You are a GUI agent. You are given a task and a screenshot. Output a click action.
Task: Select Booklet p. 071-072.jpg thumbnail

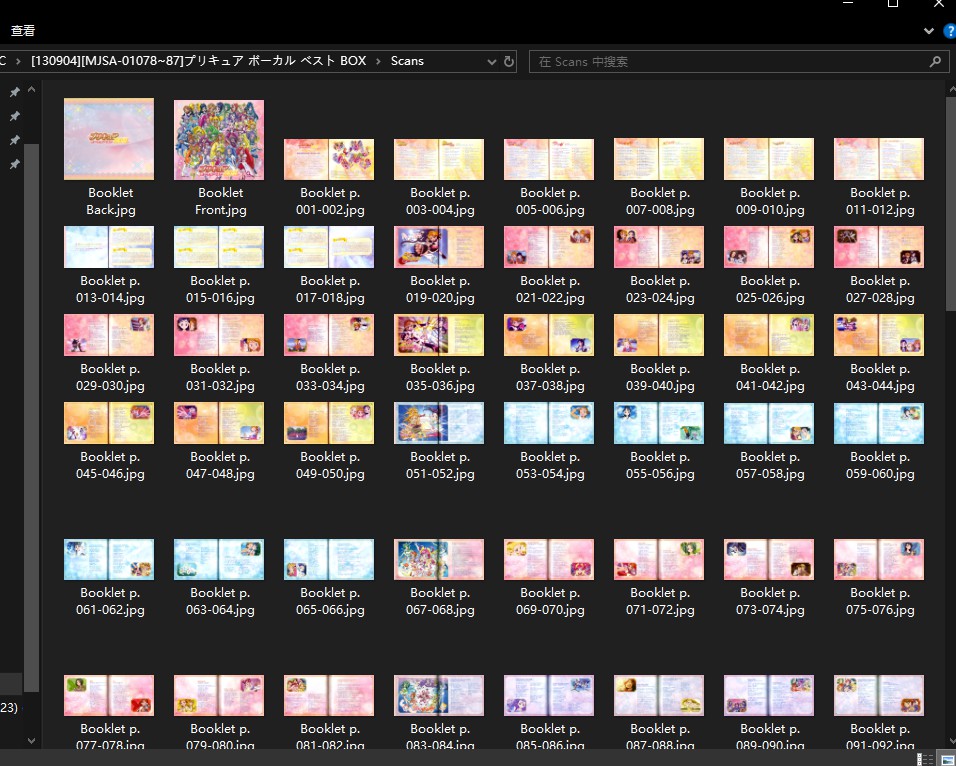tap(659, 559)
